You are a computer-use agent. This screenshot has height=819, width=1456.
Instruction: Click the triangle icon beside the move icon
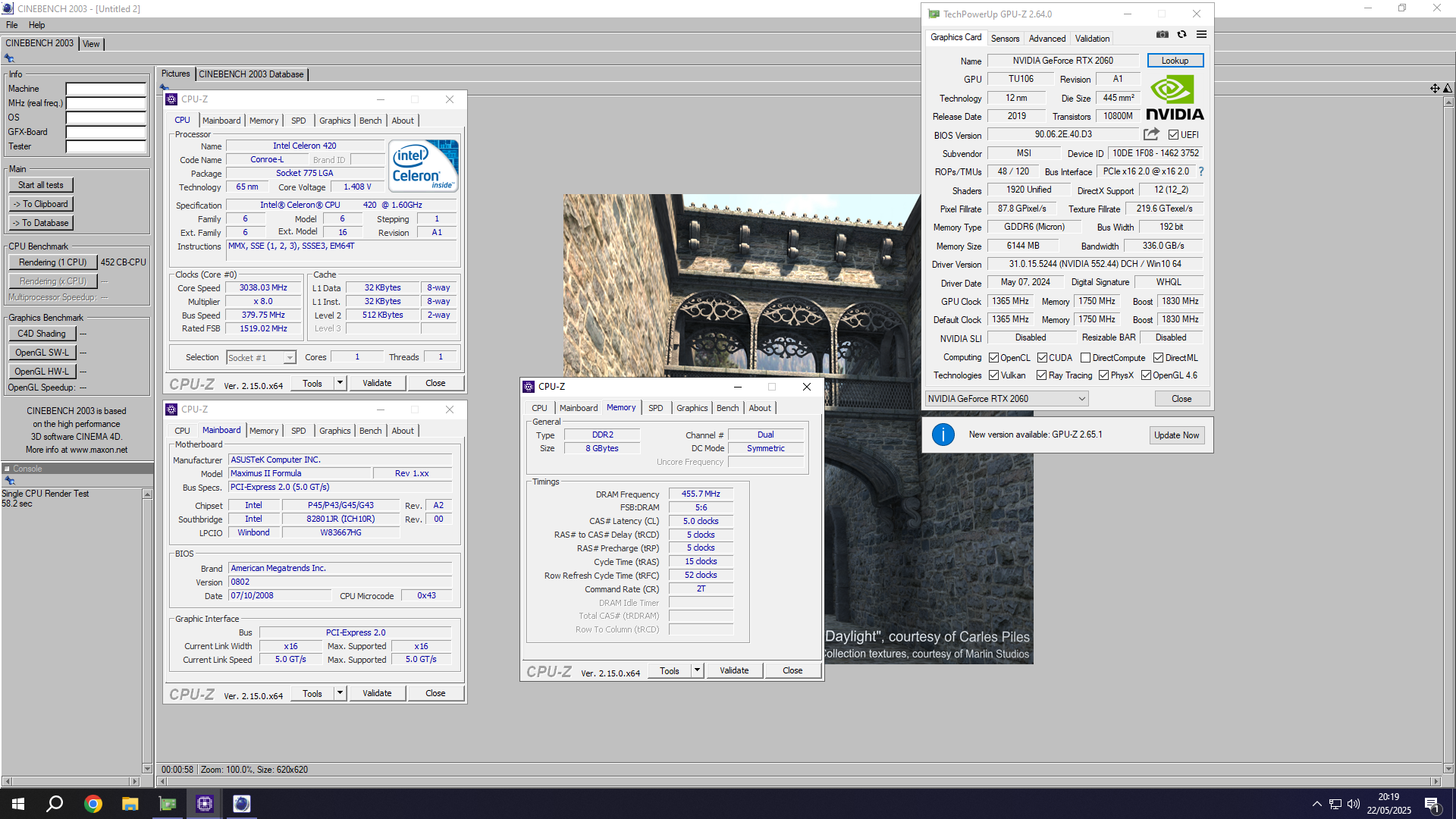[x=1448, y=89]
